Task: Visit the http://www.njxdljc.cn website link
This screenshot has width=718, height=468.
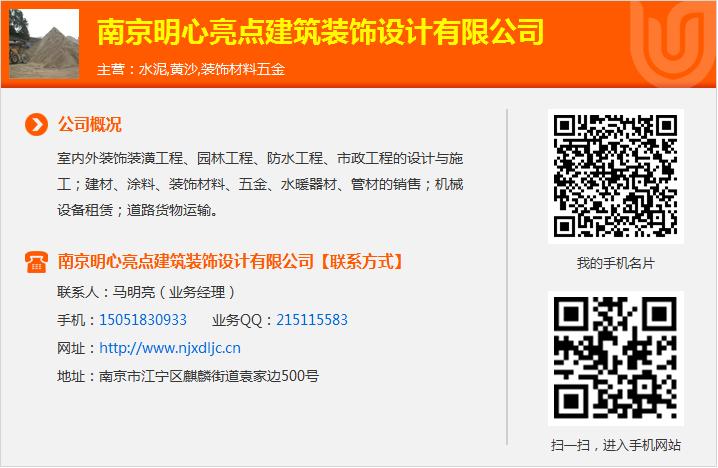Action: 170,348
